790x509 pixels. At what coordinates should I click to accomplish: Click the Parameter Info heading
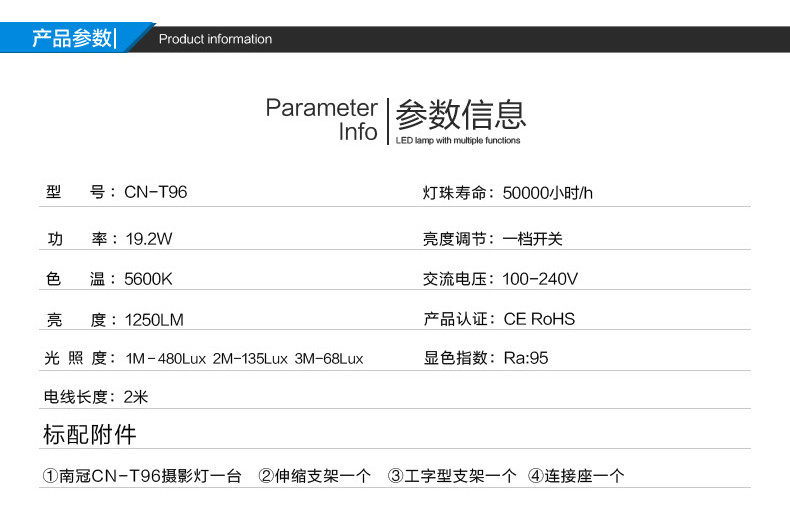tap(321, 120)
